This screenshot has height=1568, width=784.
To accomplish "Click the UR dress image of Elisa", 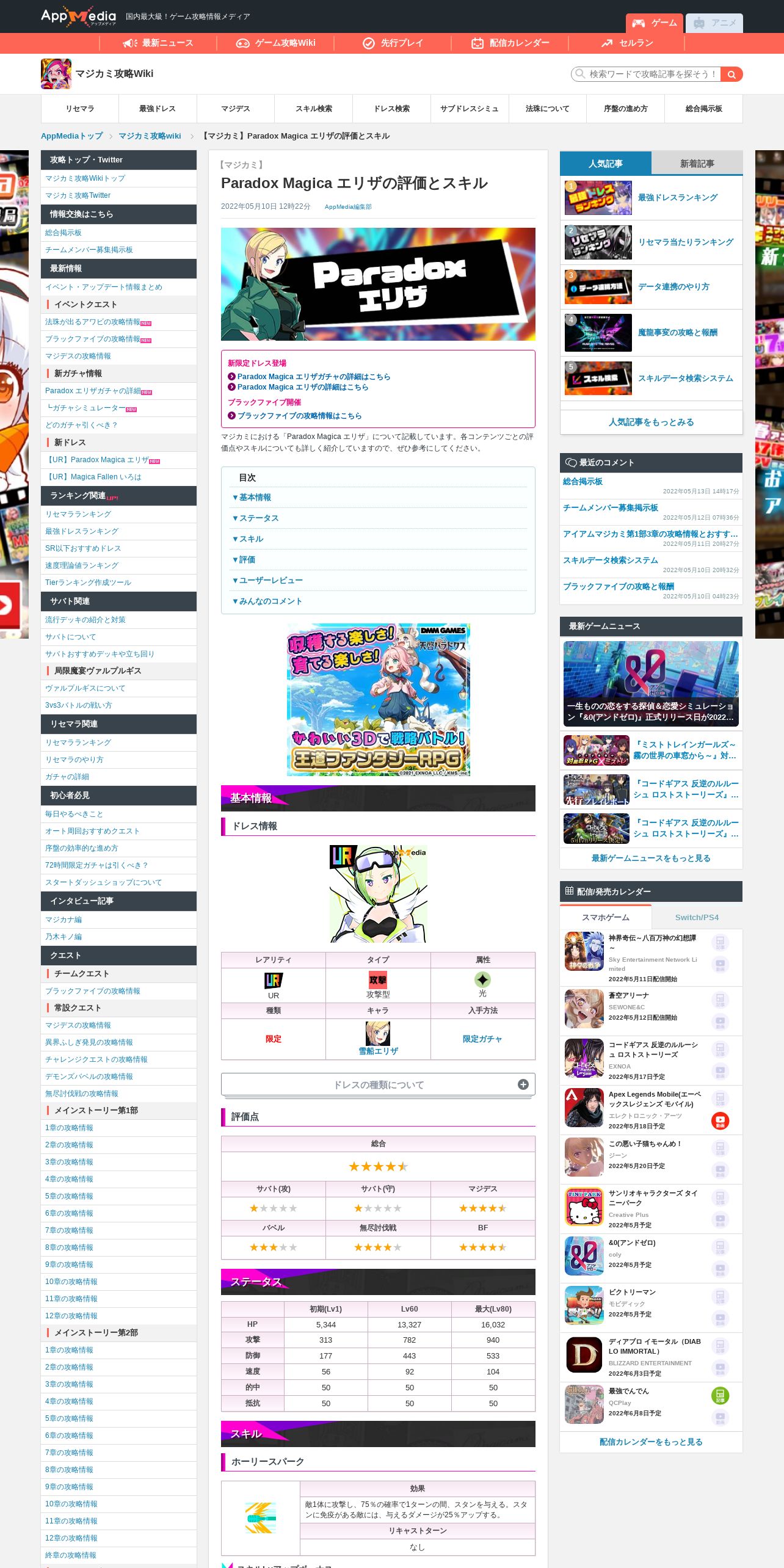I will 378,893.
